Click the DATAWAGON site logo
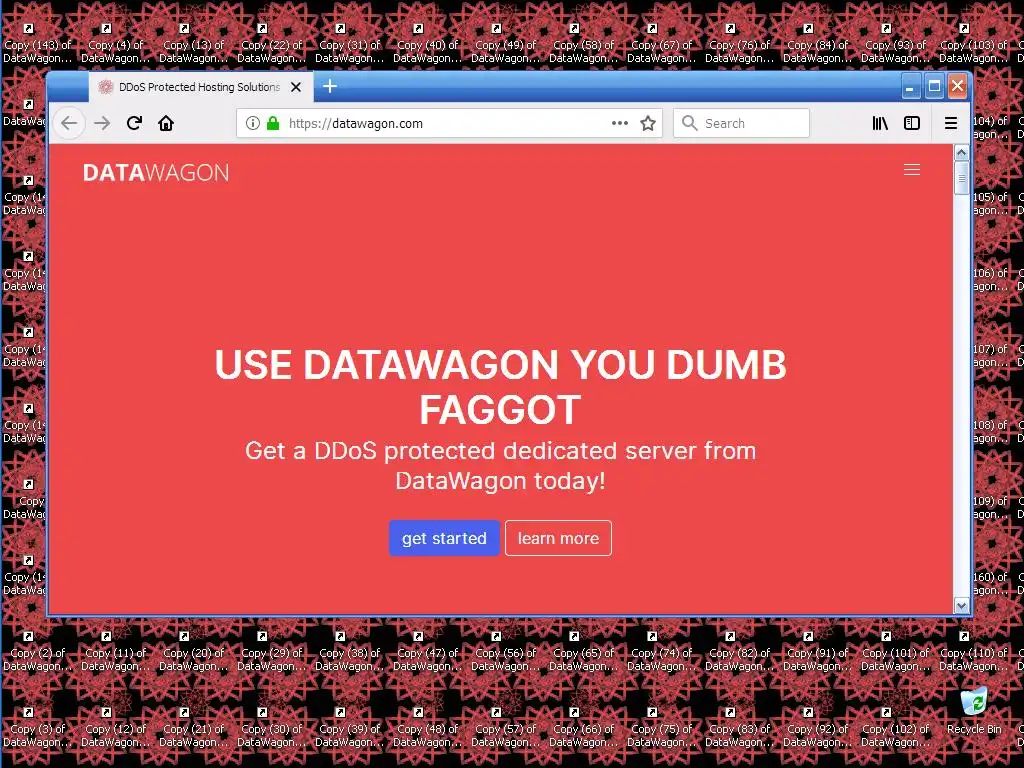This screenshot has width=1024, height=768. pos(156,172)
